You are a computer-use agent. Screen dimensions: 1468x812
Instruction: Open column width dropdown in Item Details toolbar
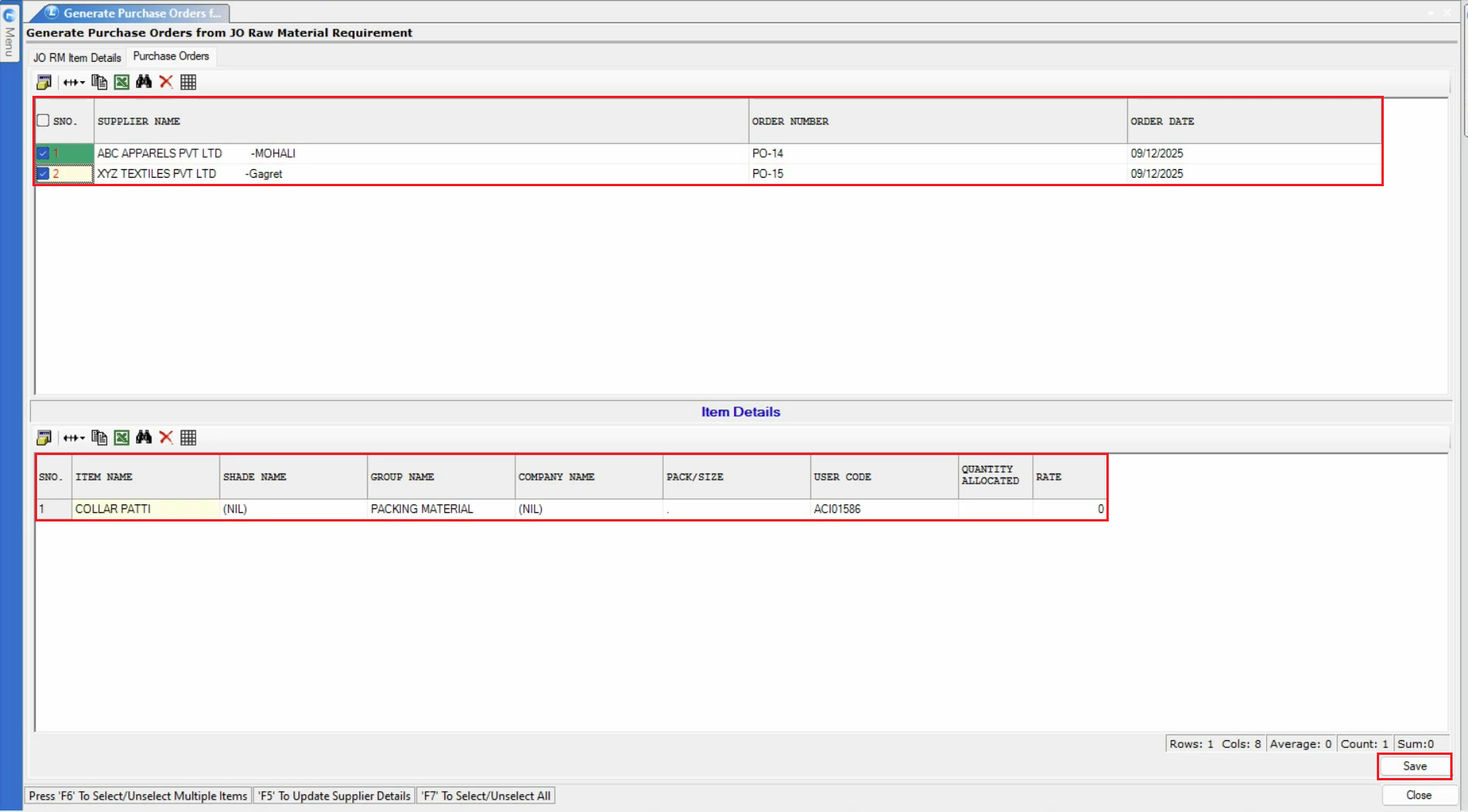[x=74, y=438]
